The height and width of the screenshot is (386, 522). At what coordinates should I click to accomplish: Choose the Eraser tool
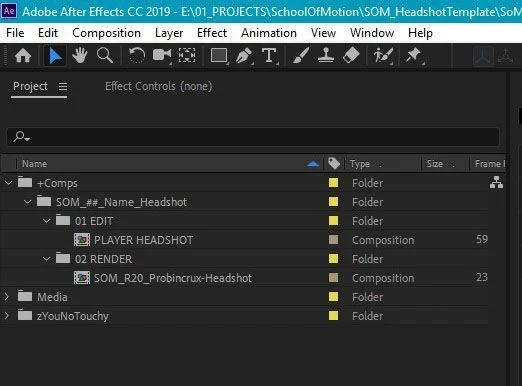pyautogui.click(x=351, y=56)
